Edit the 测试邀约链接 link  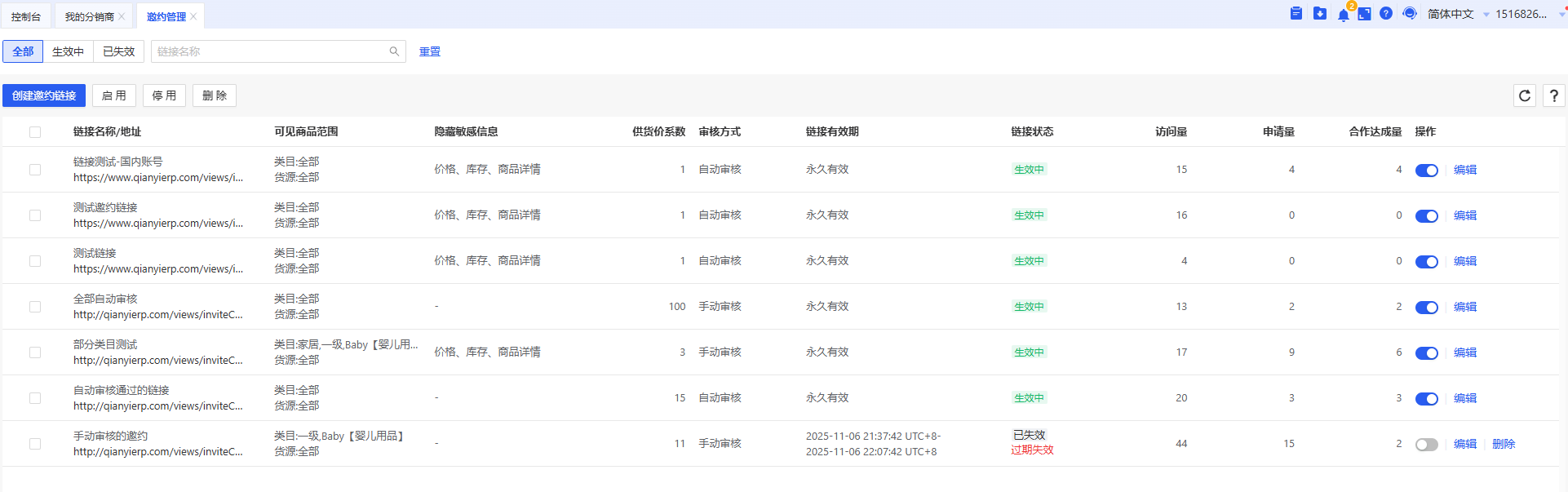click(1465, 215)
